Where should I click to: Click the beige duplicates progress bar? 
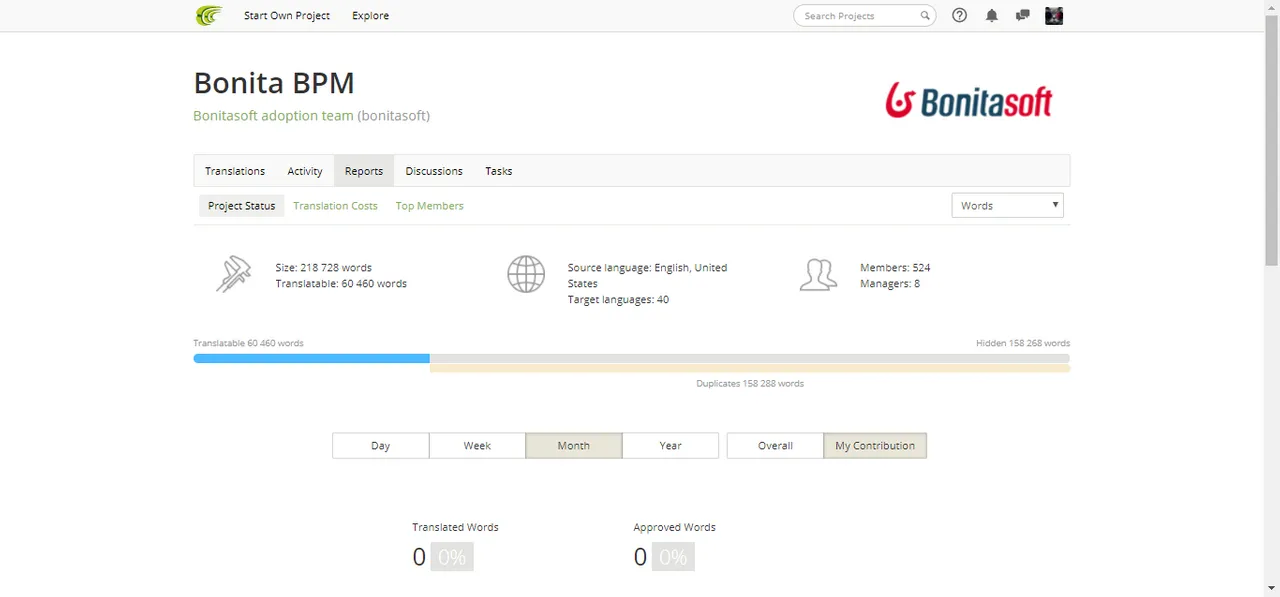pyautogui.click(x=750, y=368)
